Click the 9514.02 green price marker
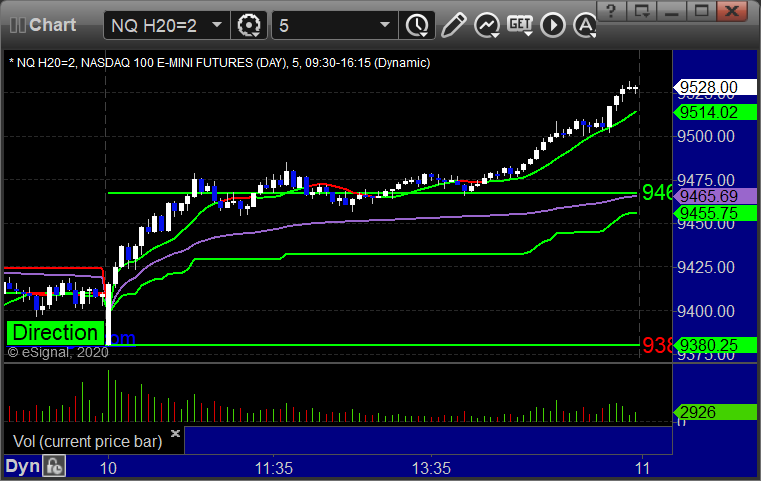Image resolution: width=761 pixels, height=481 pixels. point(714,113)
